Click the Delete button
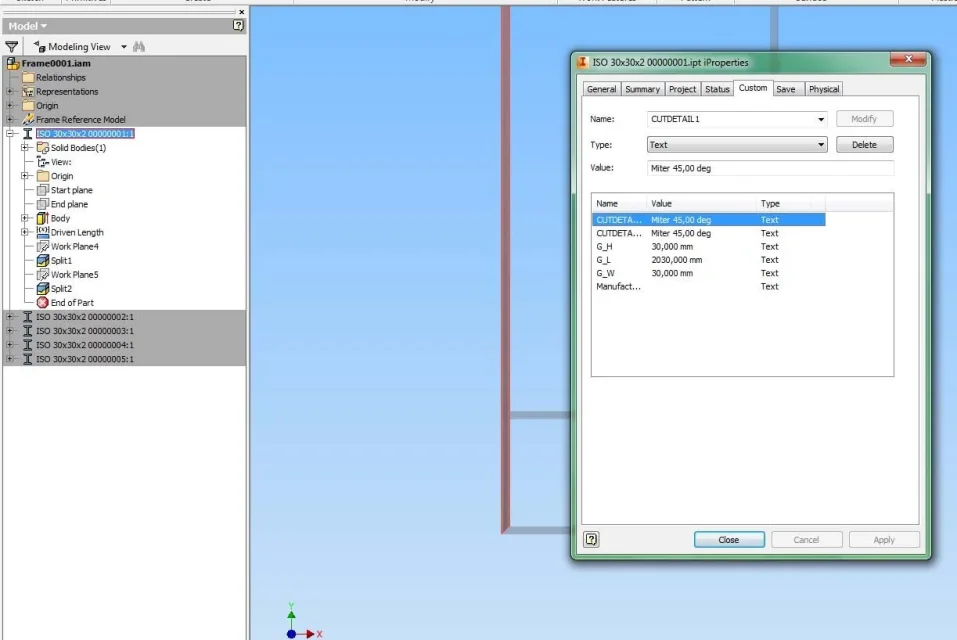 864,145
